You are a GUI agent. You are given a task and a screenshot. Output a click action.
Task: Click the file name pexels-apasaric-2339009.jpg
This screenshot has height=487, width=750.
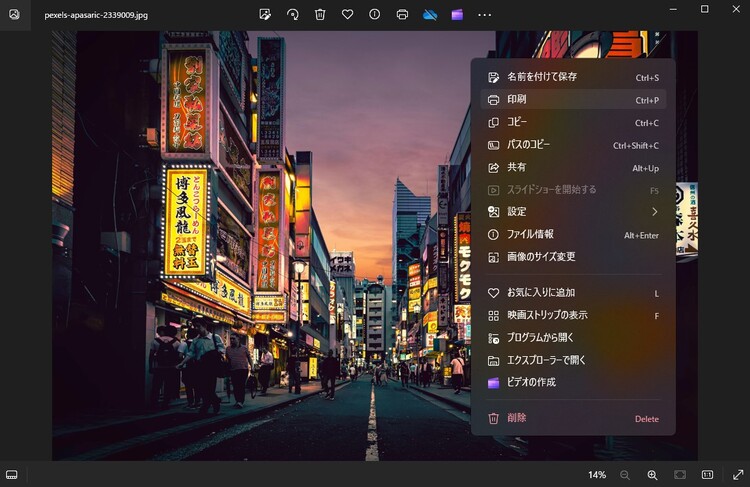click(x=96, y=15)
